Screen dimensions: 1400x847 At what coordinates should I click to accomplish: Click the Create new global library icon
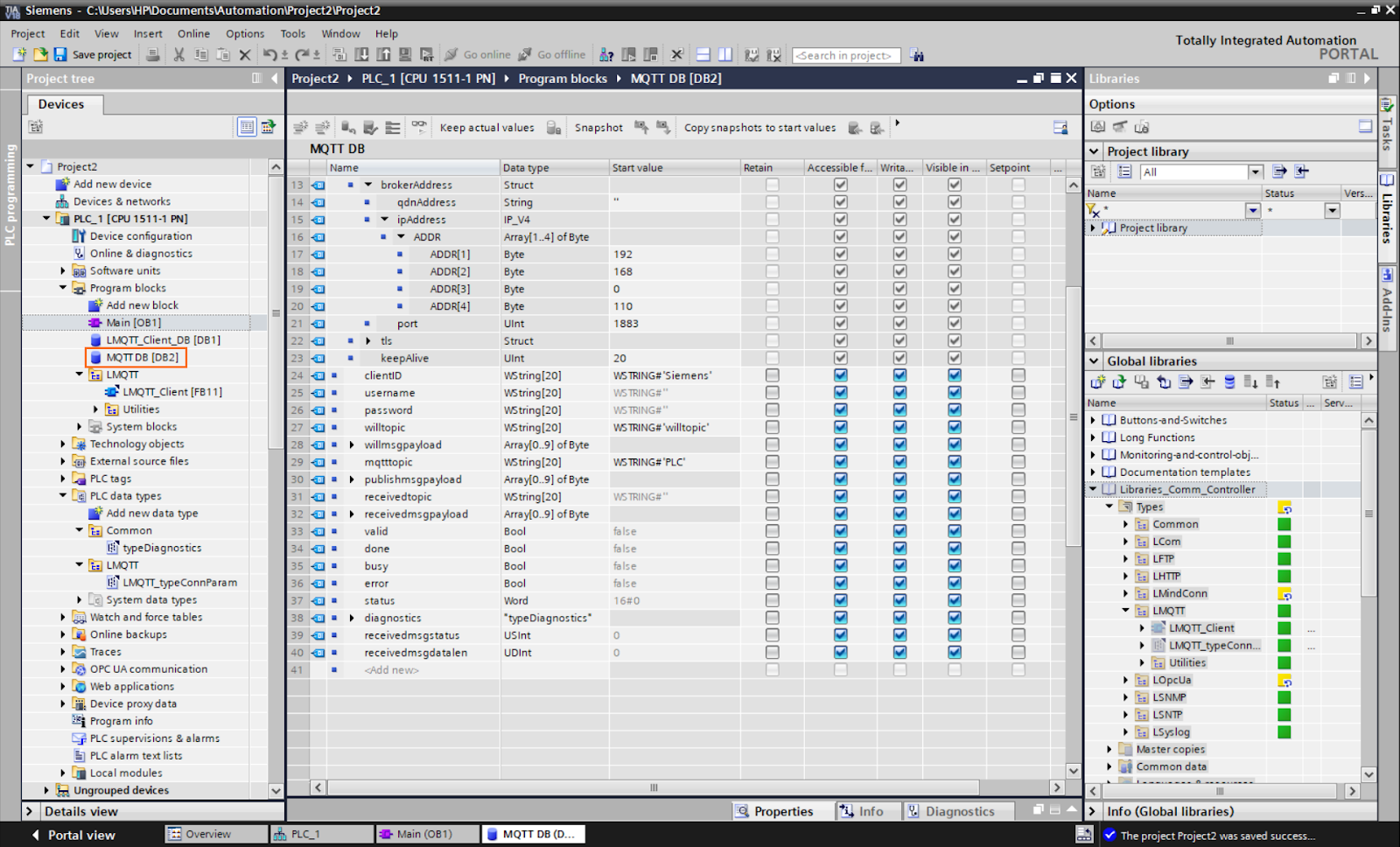pyautogui.click(x=1096, y=381)
